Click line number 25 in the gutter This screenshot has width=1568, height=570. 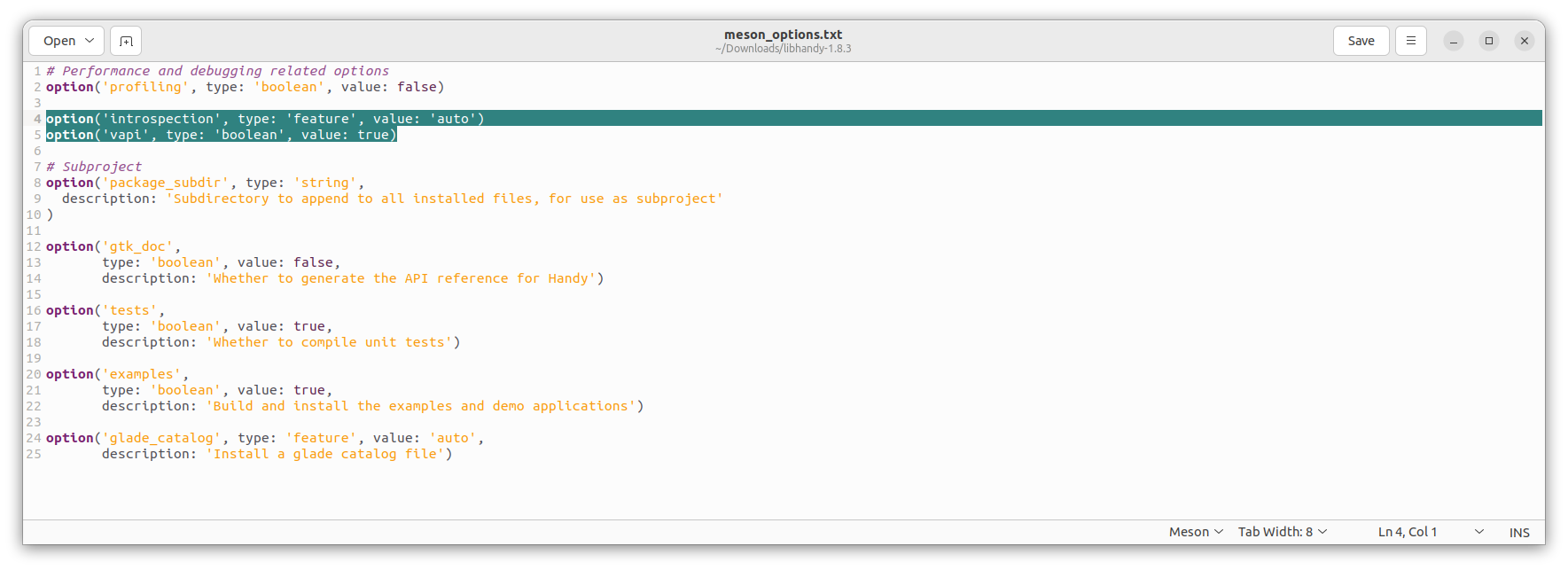[x=34, y=454]
